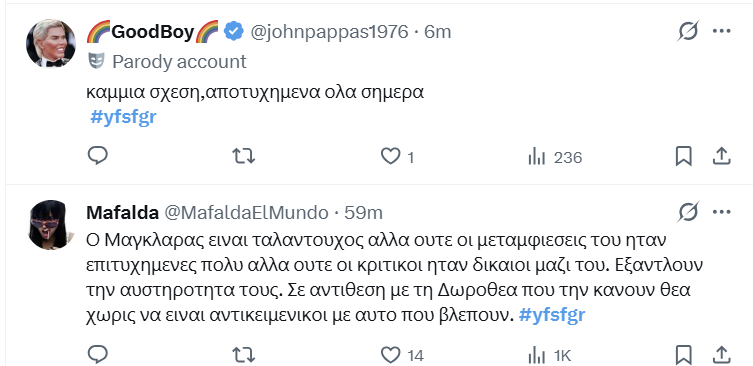The width and height of the screenshot is (753, 366).
Task: Open Mafalda's profile avatar
Action: click(51, 224)
